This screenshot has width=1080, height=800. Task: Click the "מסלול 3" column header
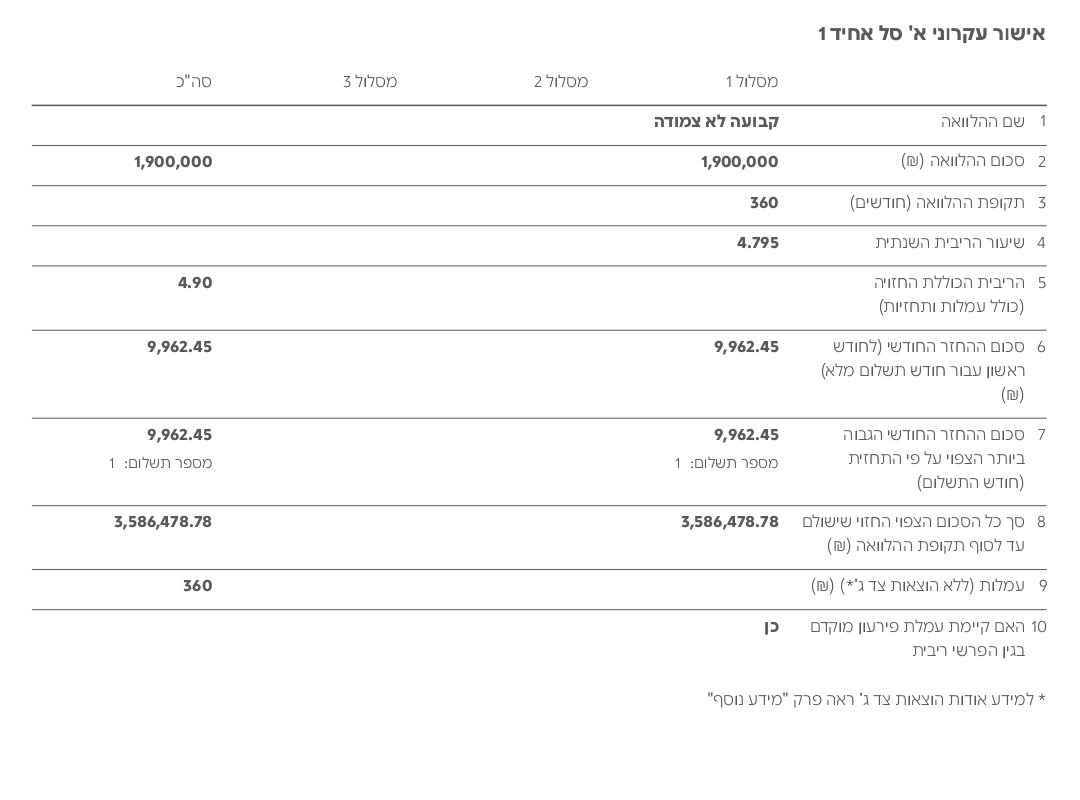pos(370,82)
